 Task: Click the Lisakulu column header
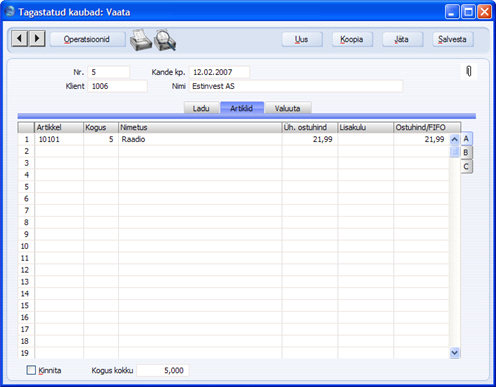click(x=365, y=127)
